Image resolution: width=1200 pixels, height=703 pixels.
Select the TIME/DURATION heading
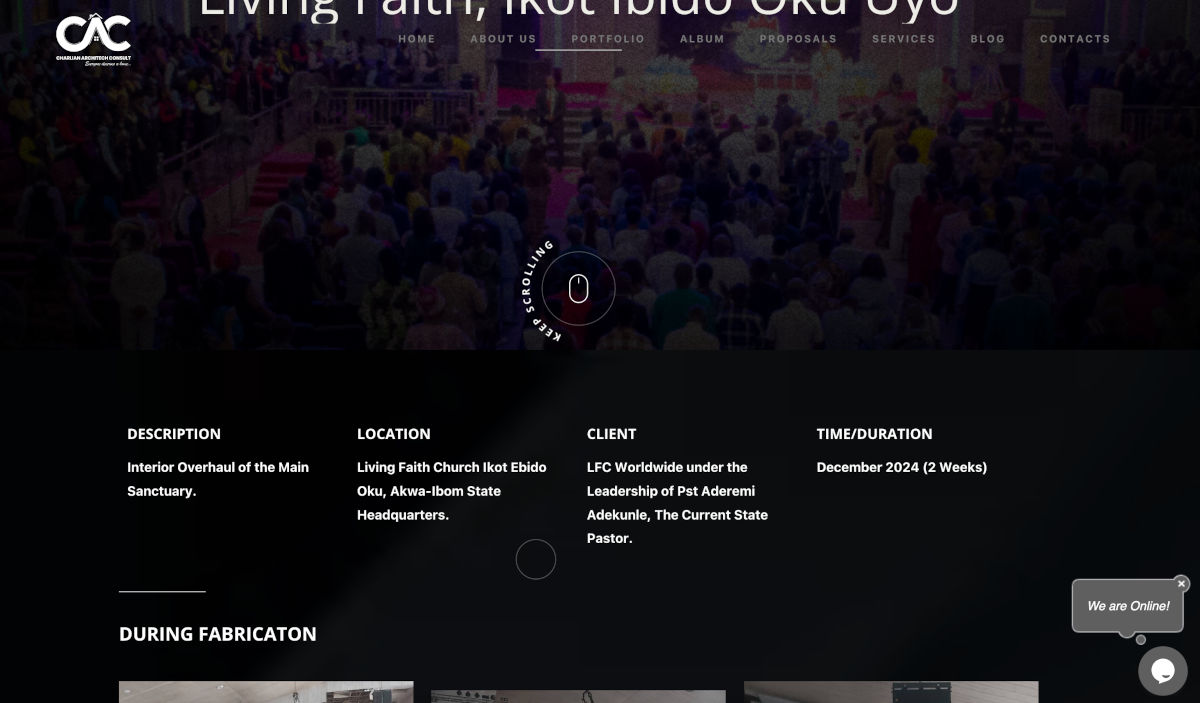click(x=874, y=434)
